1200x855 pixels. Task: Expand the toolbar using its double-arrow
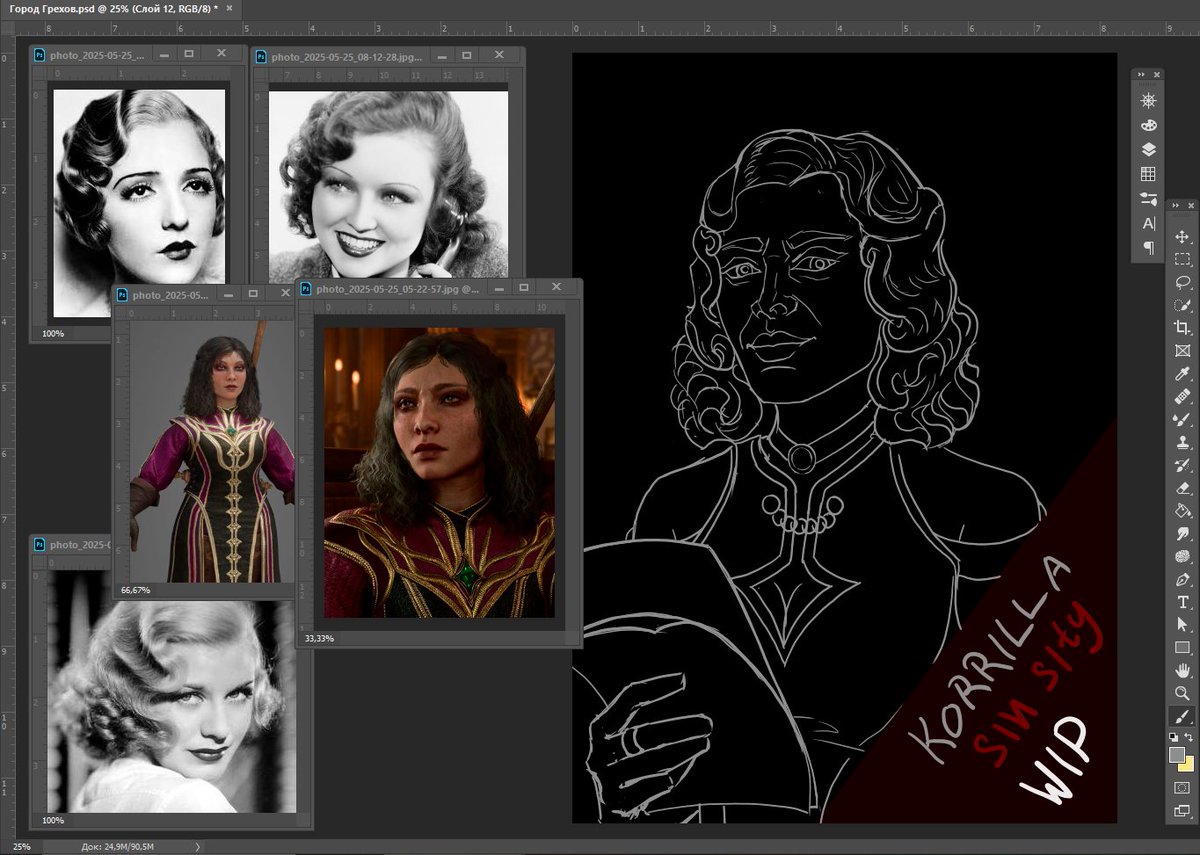coord(1175,205)
